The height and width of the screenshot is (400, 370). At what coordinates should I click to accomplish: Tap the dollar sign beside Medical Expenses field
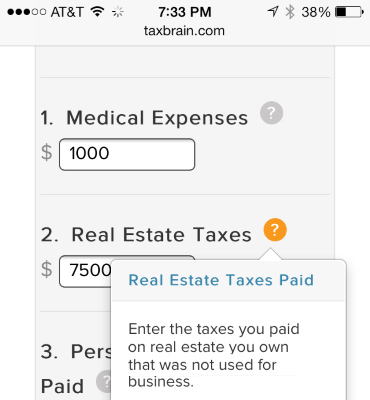(47, 152)
